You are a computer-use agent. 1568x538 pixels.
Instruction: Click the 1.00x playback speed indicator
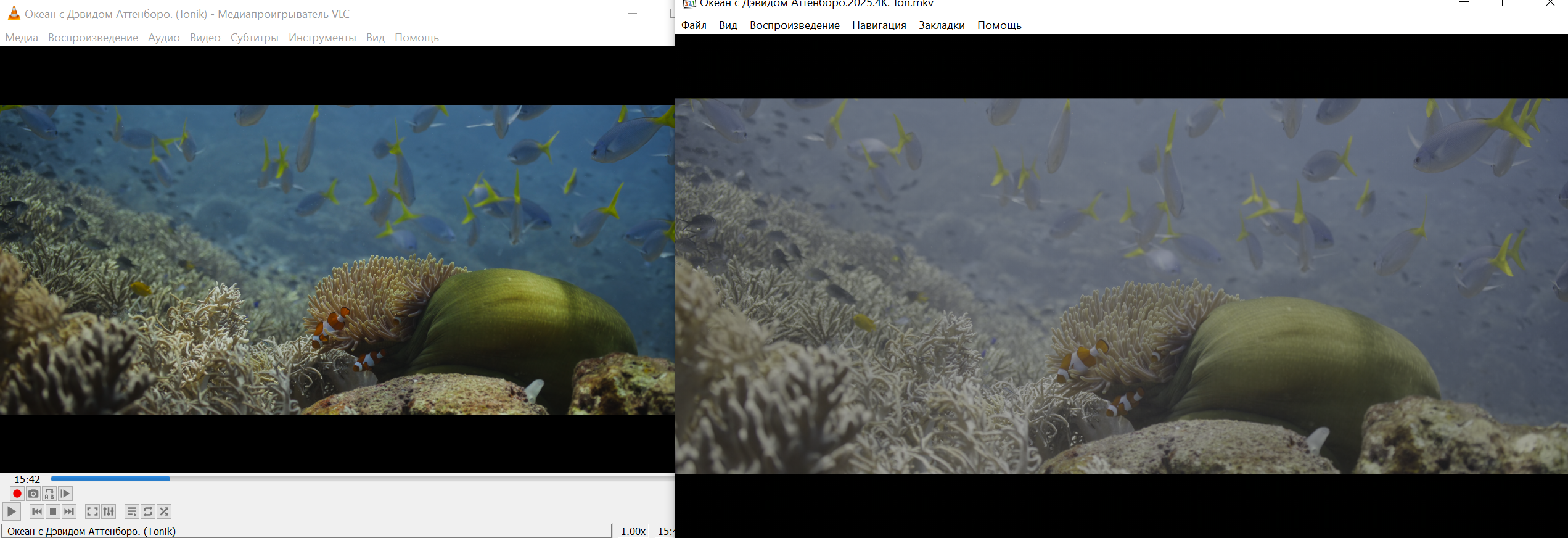[633, 531]
